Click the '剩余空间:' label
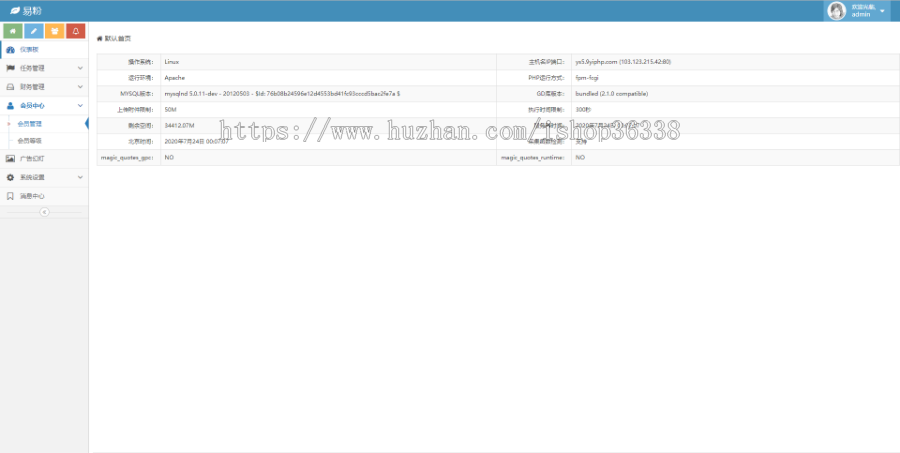 coord(141,125)
